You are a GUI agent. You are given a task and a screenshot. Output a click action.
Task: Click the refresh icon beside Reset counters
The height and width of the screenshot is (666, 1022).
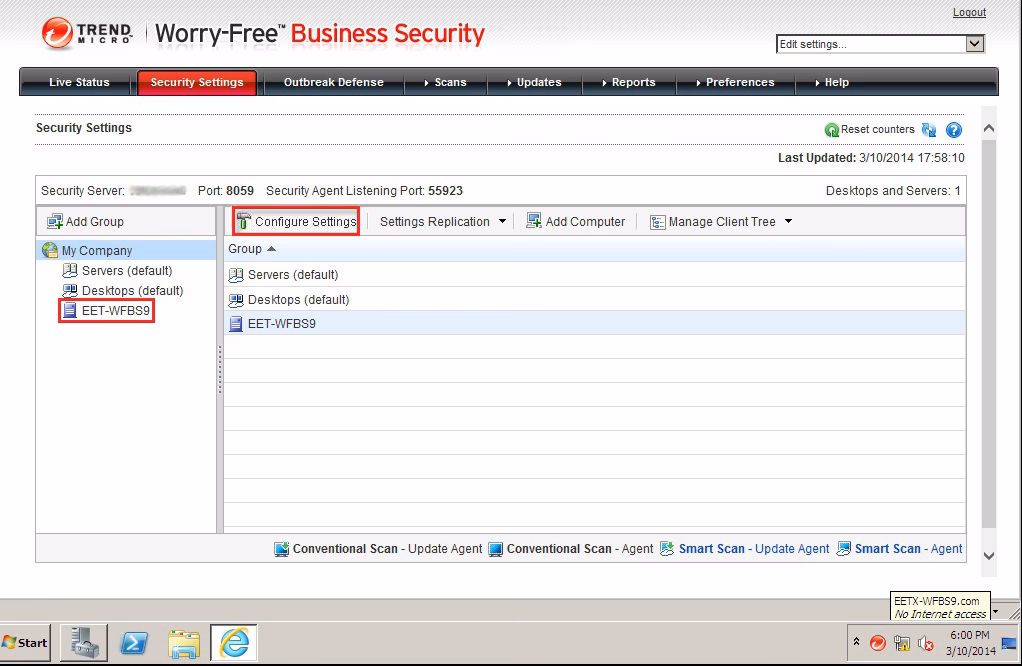point(929,130)
